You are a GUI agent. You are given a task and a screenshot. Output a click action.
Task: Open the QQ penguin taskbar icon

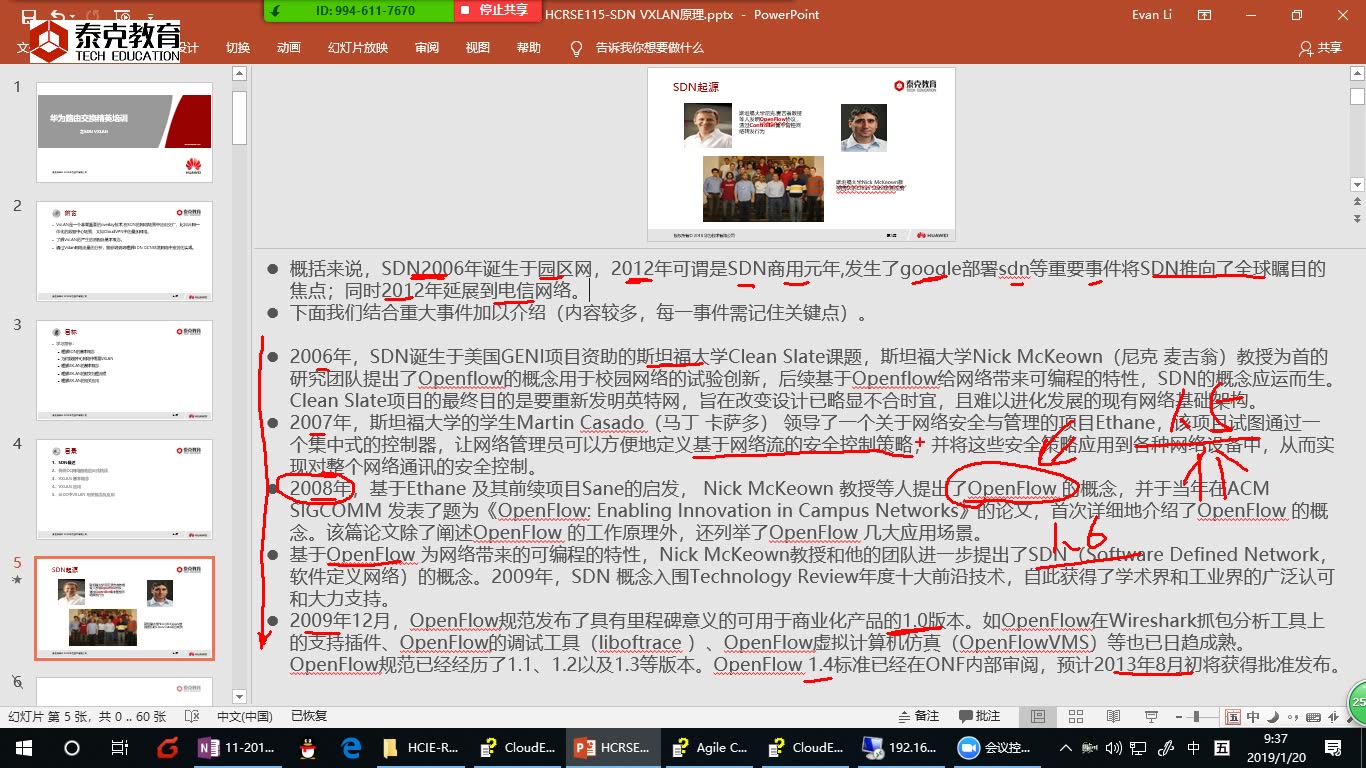point(306,747)
